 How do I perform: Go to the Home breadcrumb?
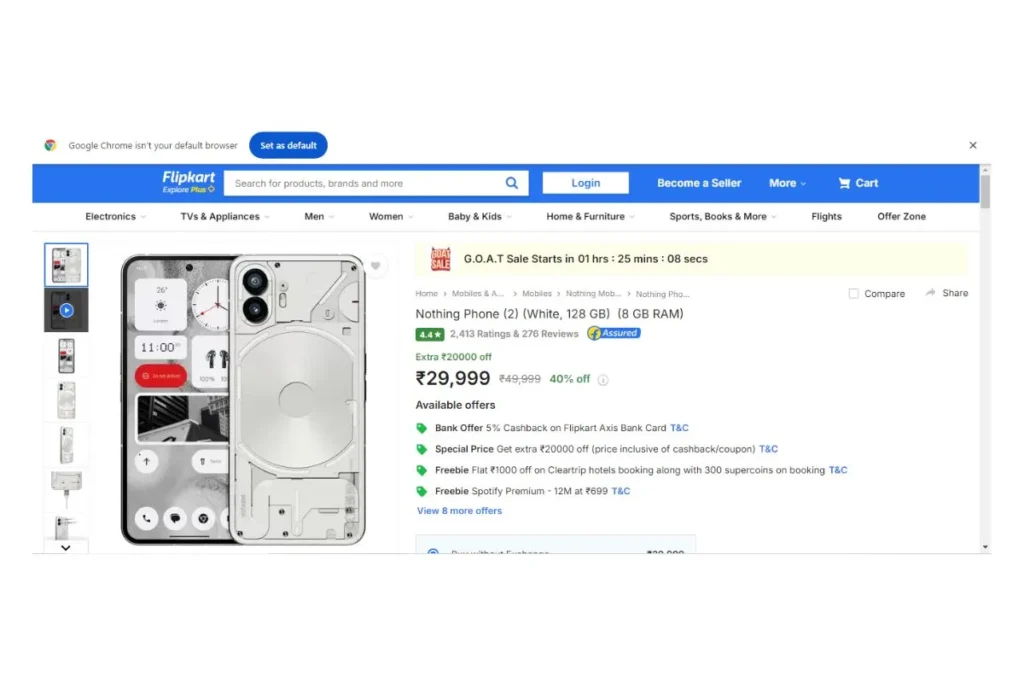[x=426, y=294]
